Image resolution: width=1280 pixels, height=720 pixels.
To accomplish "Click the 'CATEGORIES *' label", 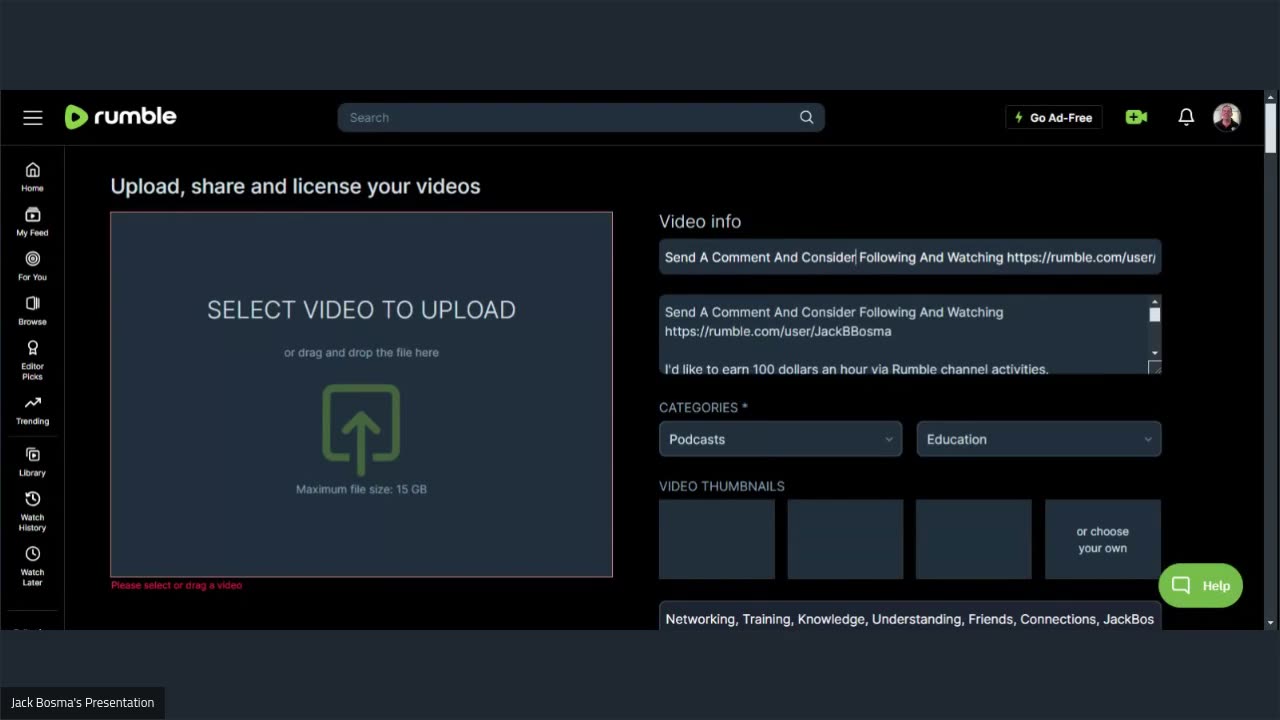I will [x=703, y=407].
